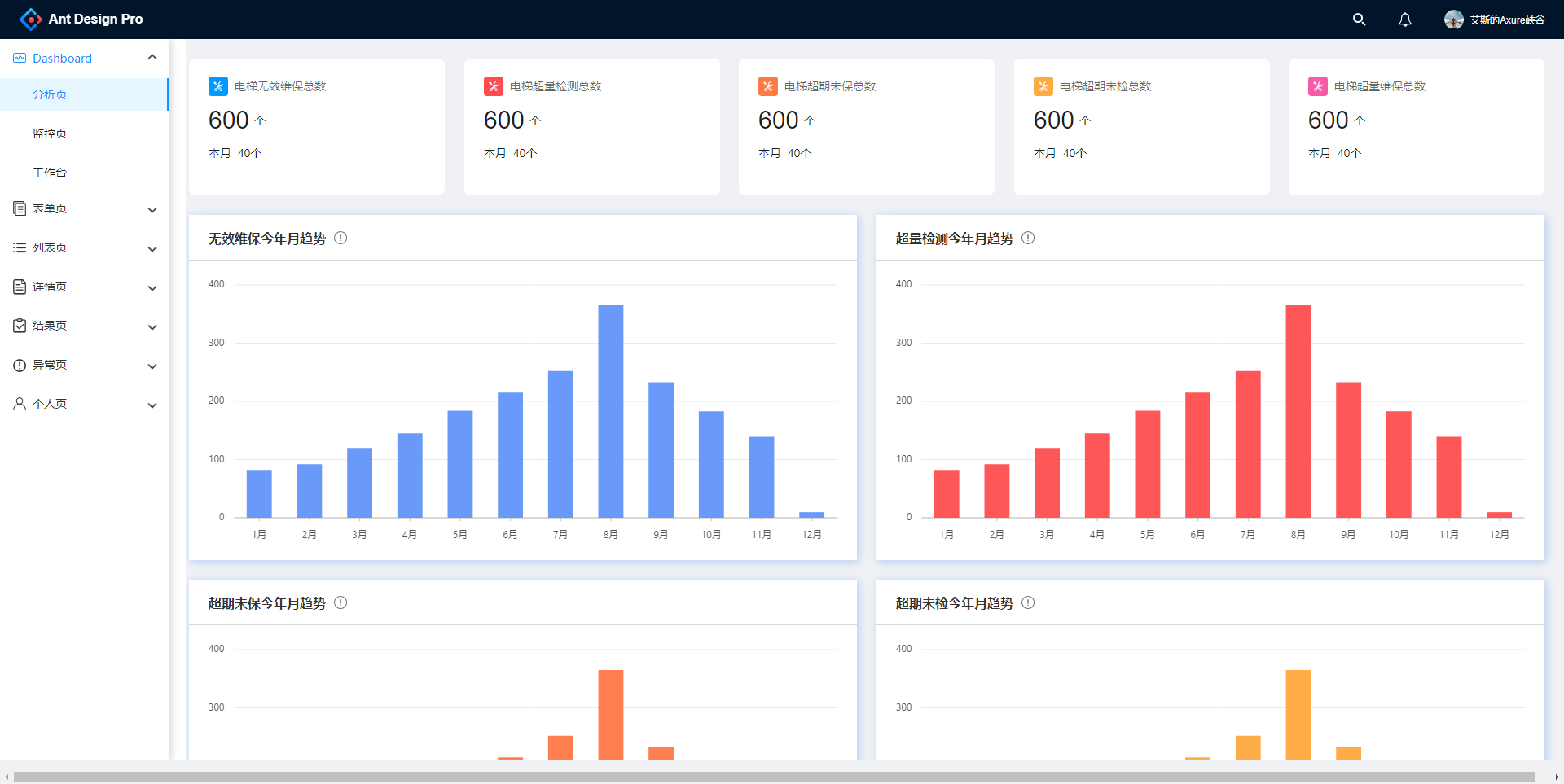Click info icon beside 超量检测今年月趋势

(x=1028, y=238)
